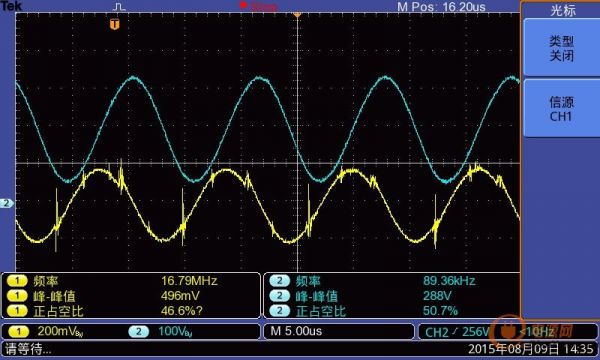Change cursor 信源 CH1 source
The image size is (600, 360).
(x=561, y=109)
